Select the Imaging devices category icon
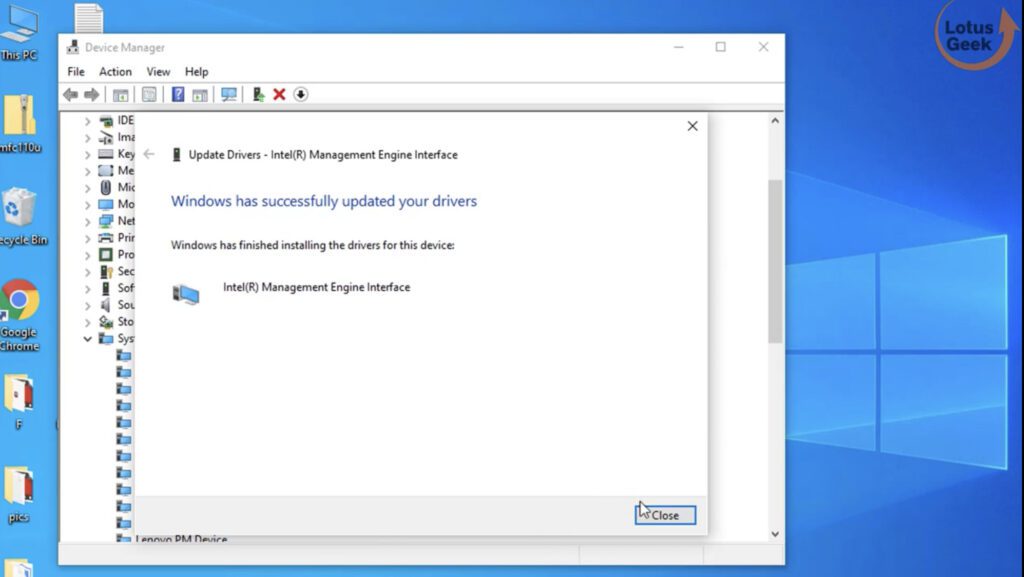This screenshot has width=1024, height=577. click(x=106, y=137)
